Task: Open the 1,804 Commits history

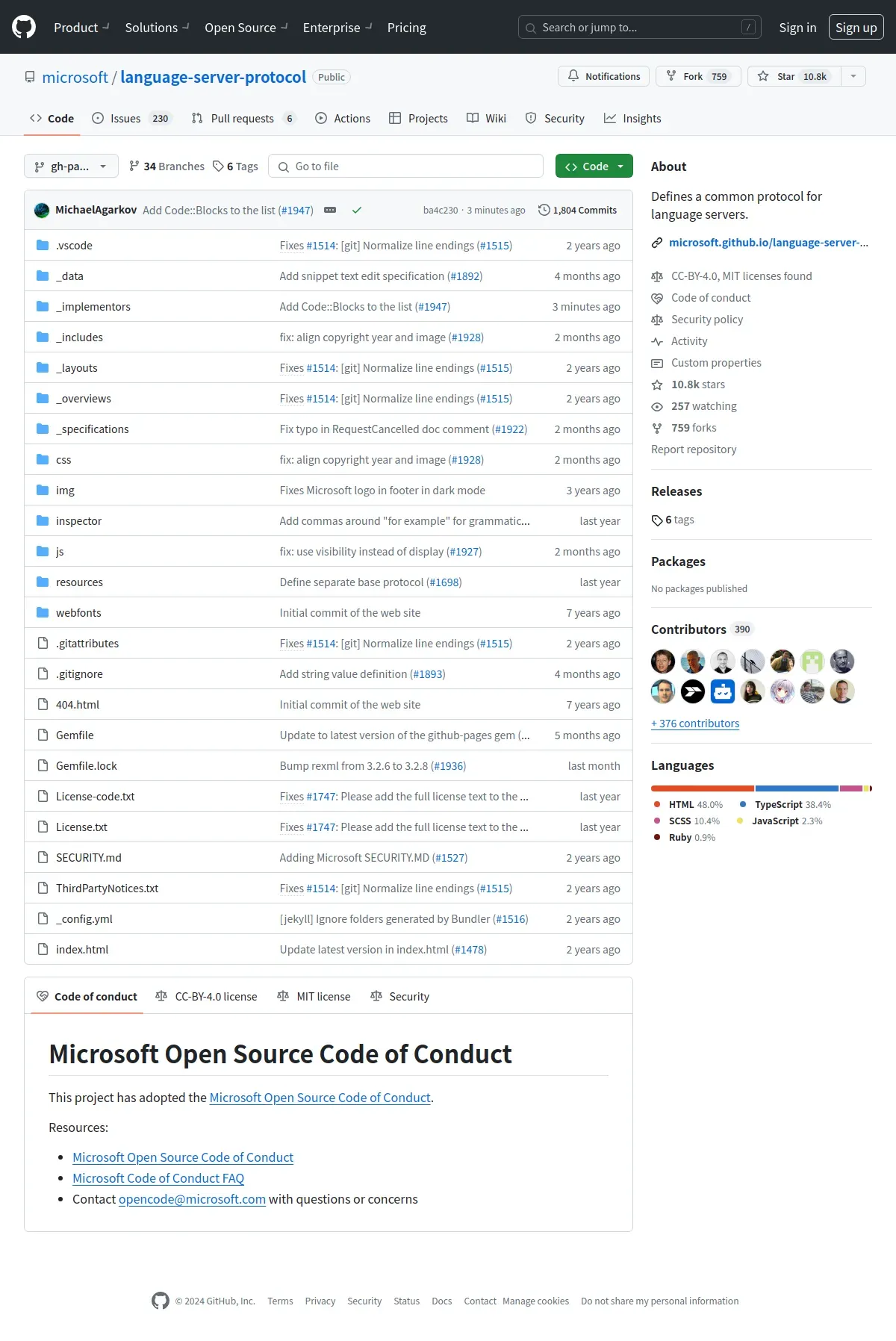Action: coord(577,211)
